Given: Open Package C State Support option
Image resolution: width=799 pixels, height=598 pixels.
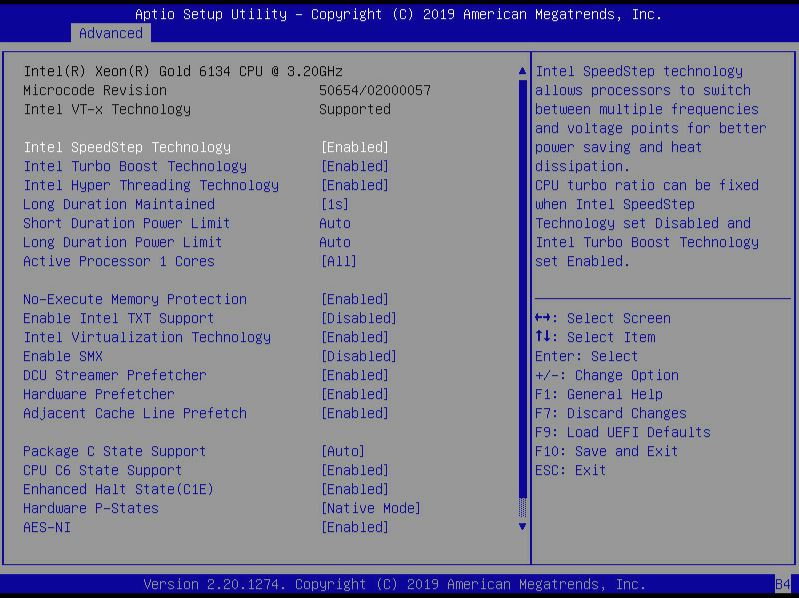Looking at the screenshot, I should coord(115,451).
